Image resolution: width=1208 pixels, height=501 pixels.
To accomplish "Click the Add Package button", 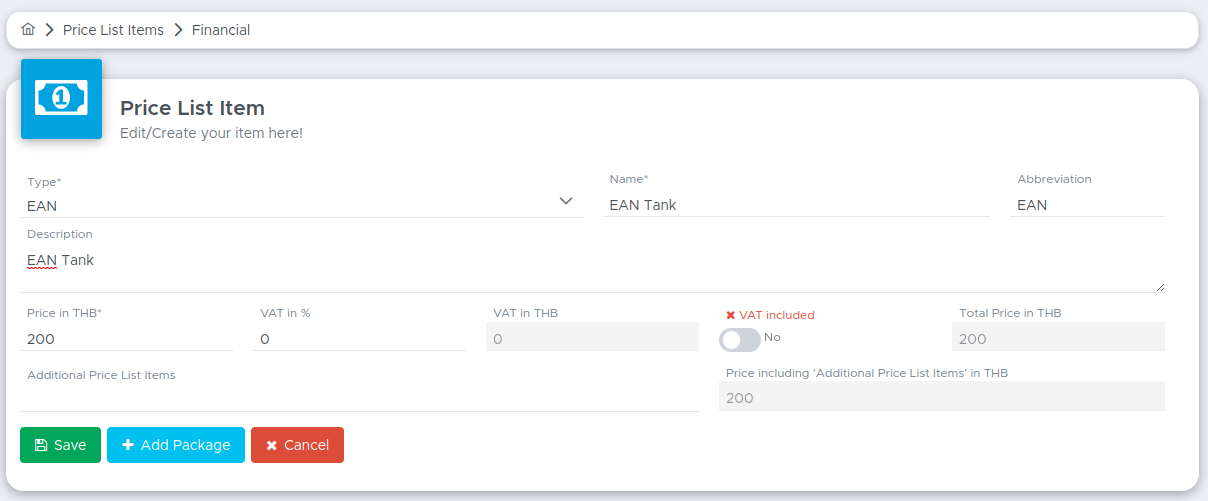I will coord(176,445).
